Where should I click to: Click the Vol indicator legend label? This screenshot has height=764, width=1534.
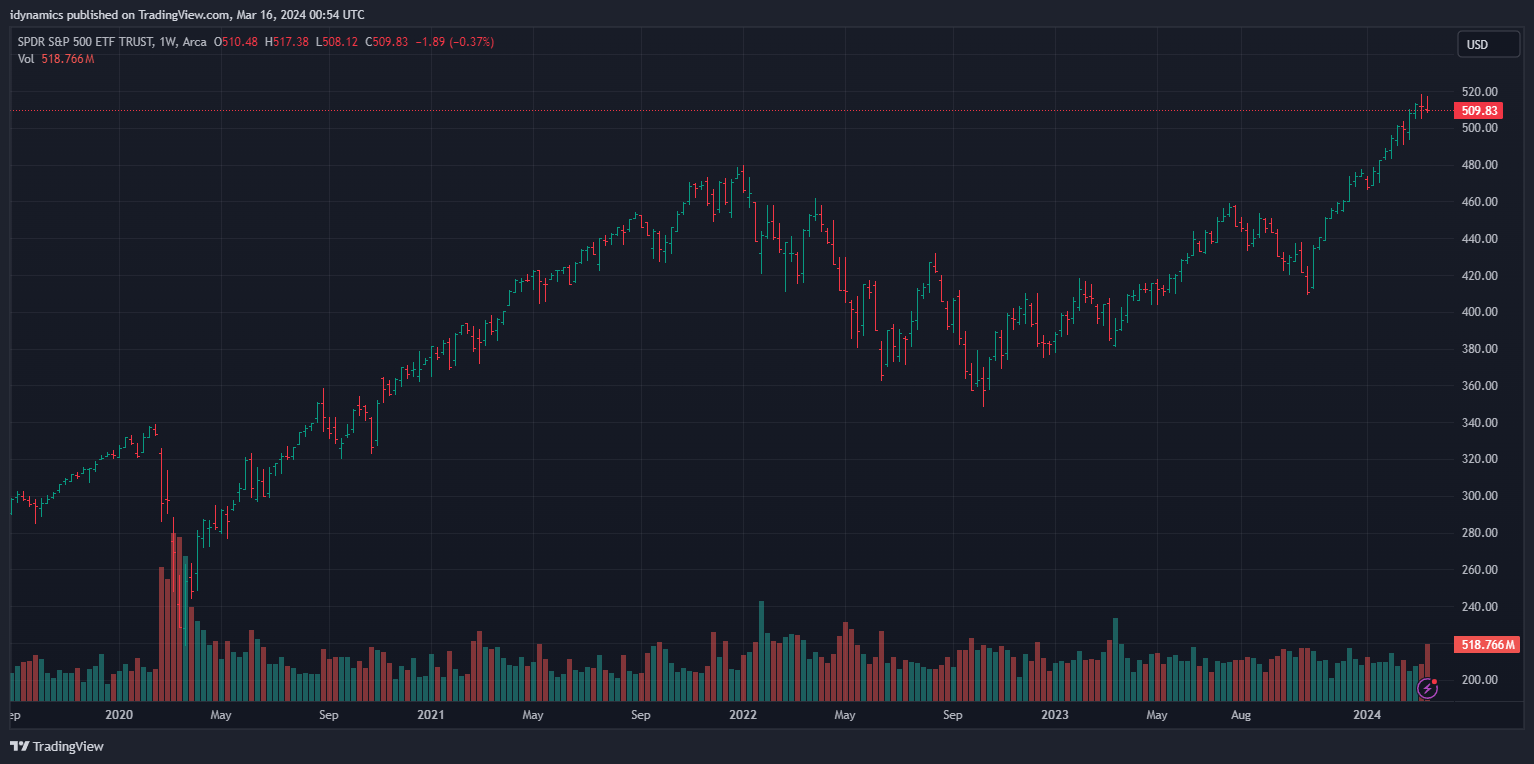tap(26, 59)
